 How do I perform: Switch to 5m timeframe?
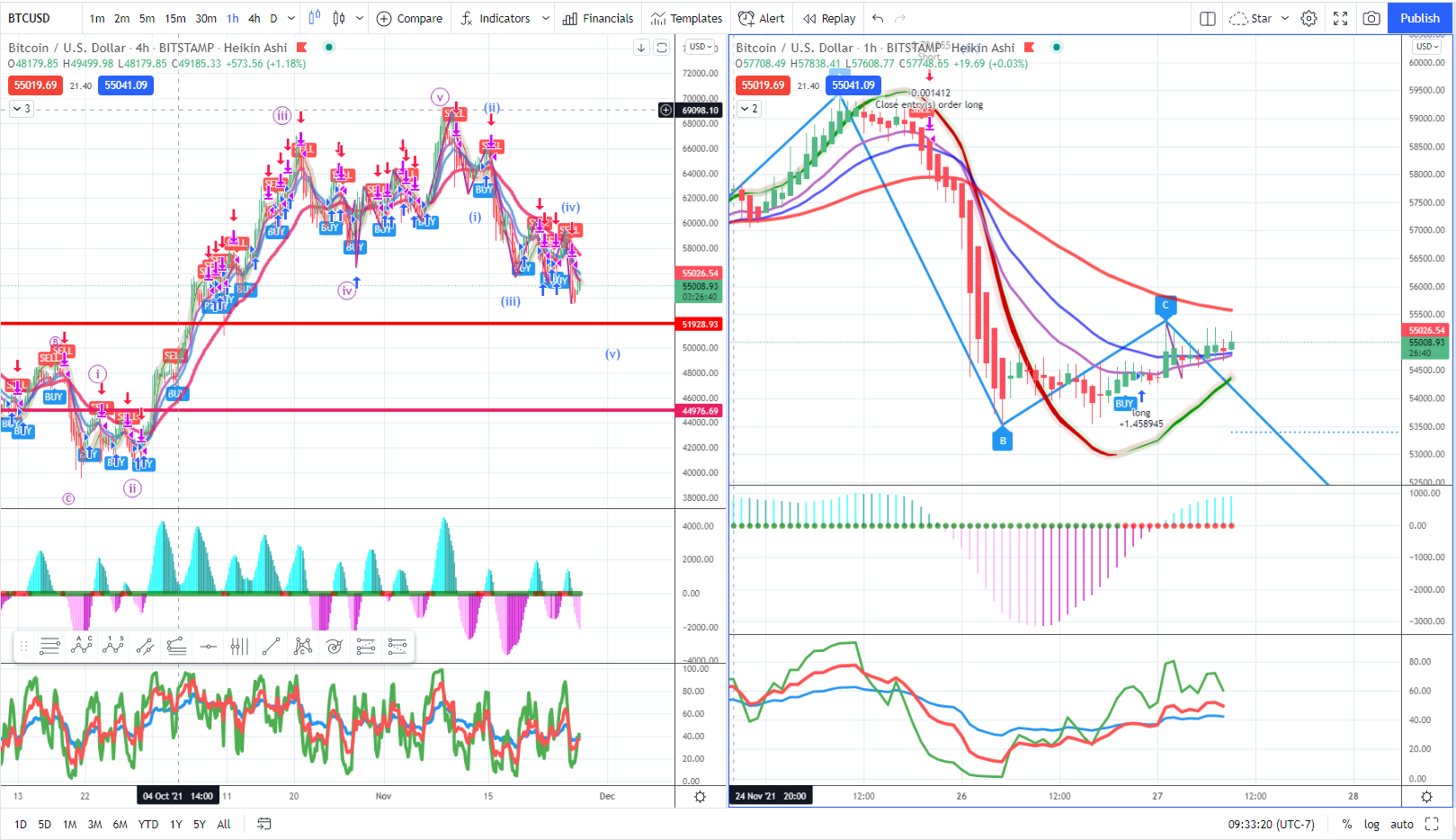[147, 18]
